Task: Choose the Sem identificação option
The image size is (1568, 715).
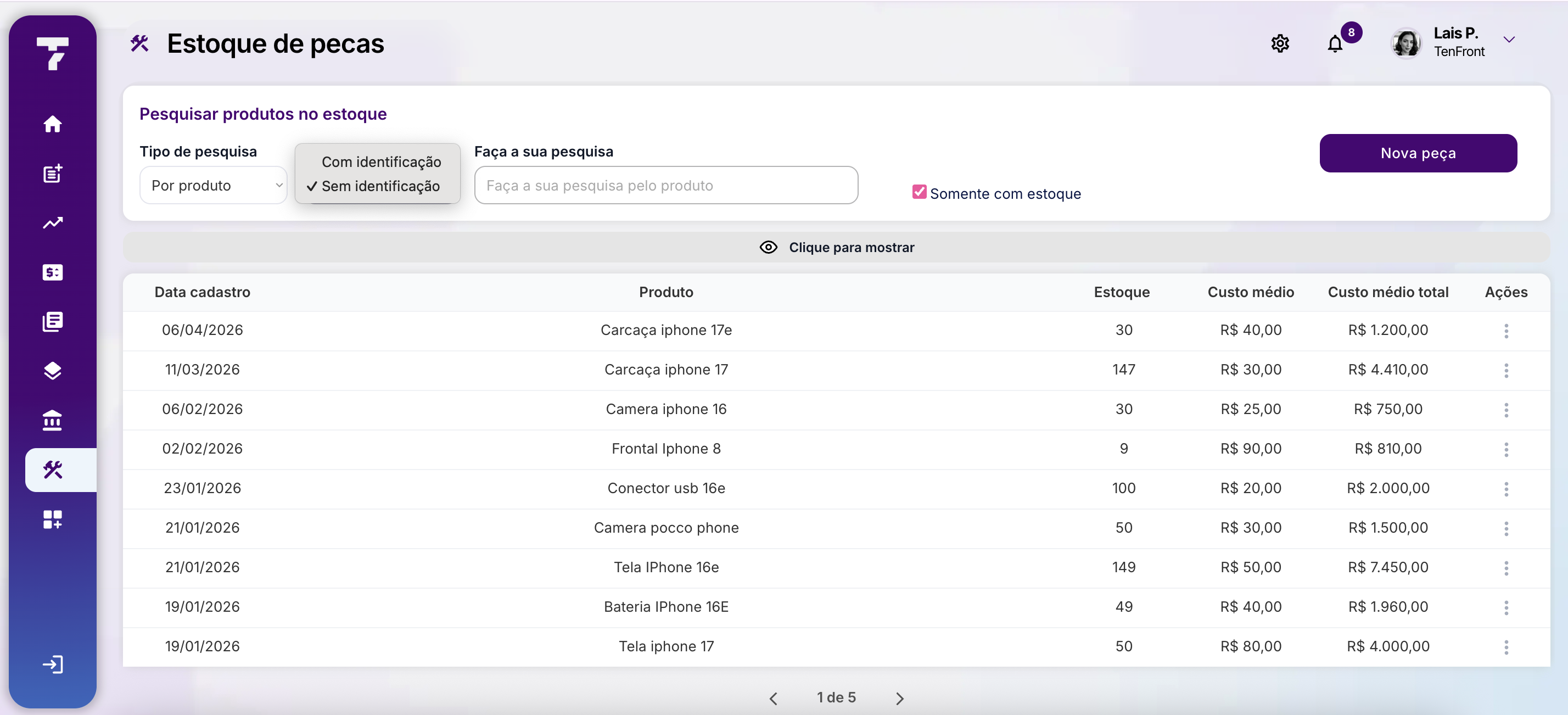Action: (381, 186)
